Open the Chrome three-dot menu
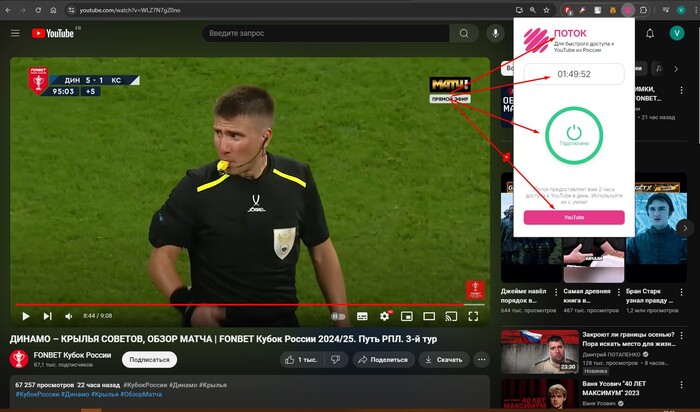 (x=694, y=10)
